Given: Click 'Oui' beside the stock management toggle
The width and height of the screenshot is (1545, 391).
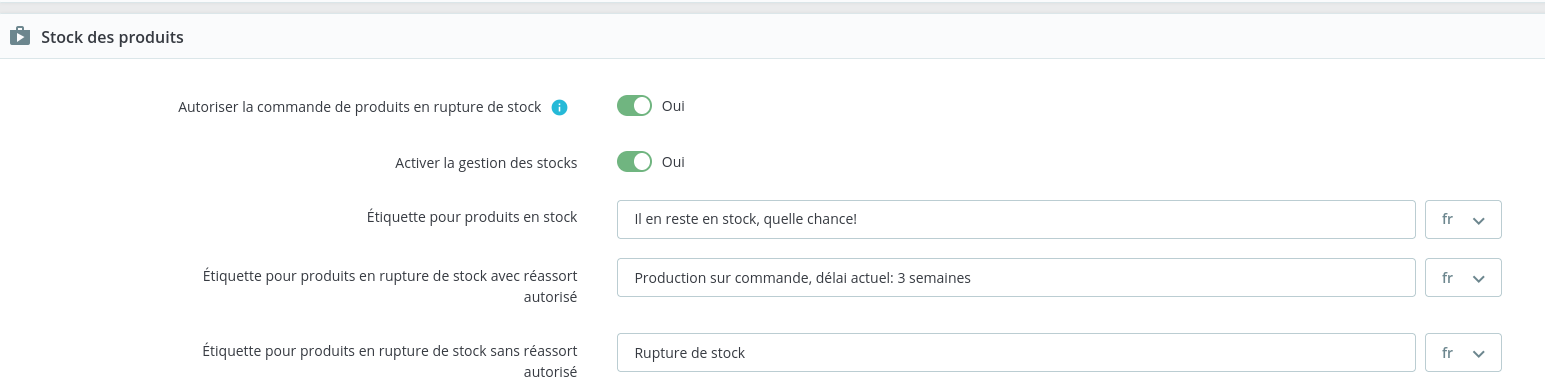Looking at the screenshot, I should pyautogui.click(x=673, y=162).
